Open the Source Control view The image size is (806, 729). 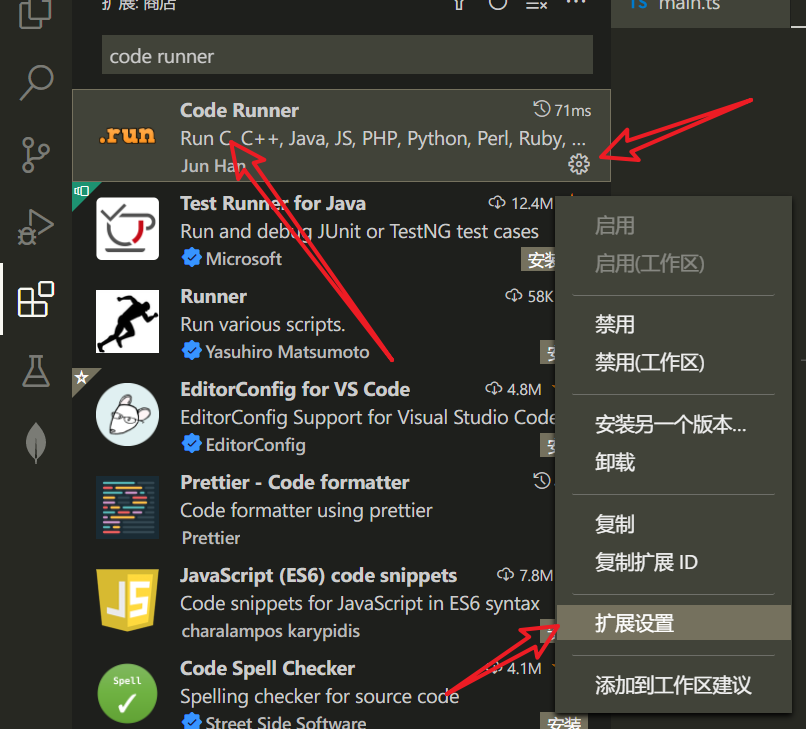(36, 154)
